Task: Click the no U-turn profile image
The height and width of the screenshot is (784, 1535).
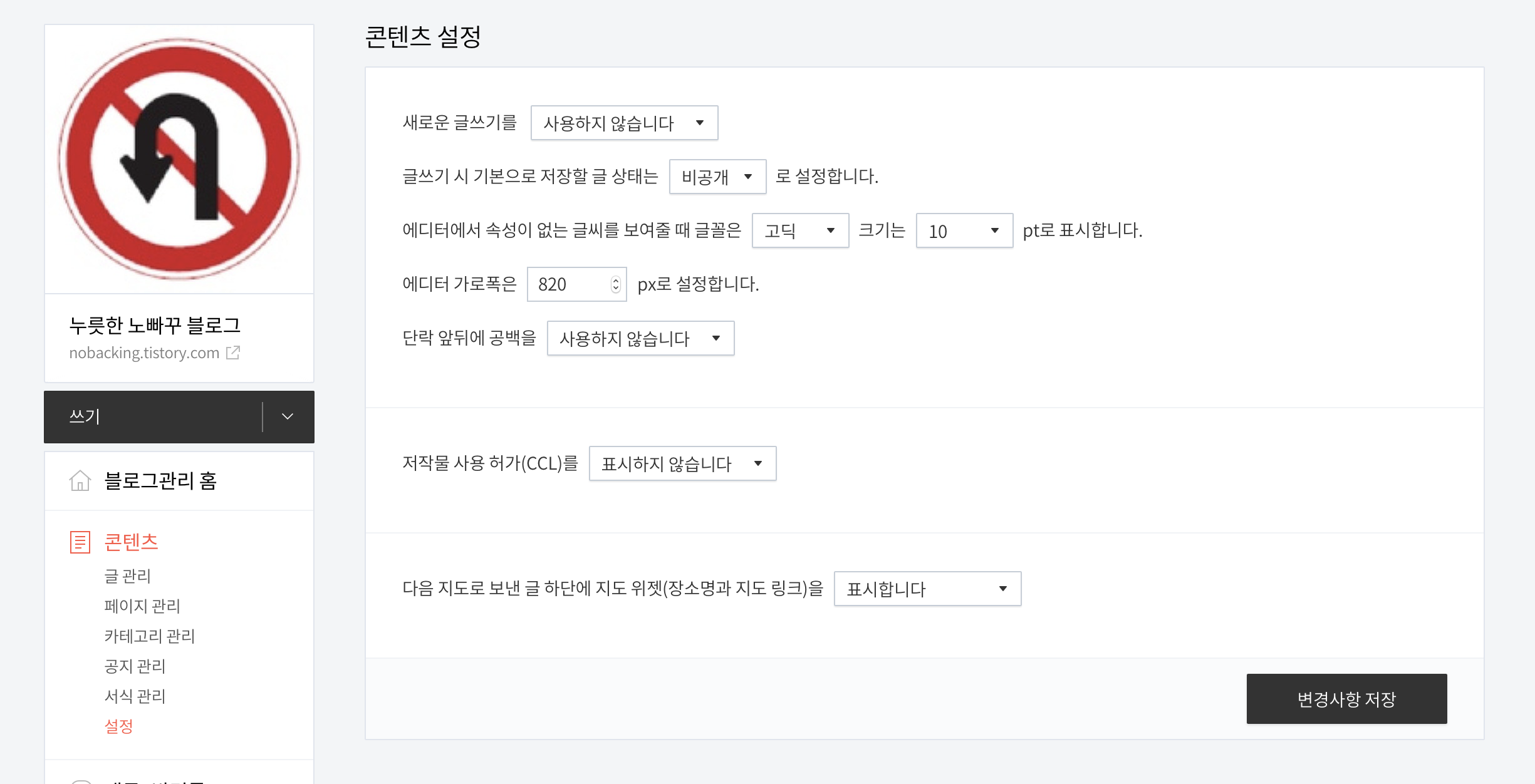Action: point(179,159)
